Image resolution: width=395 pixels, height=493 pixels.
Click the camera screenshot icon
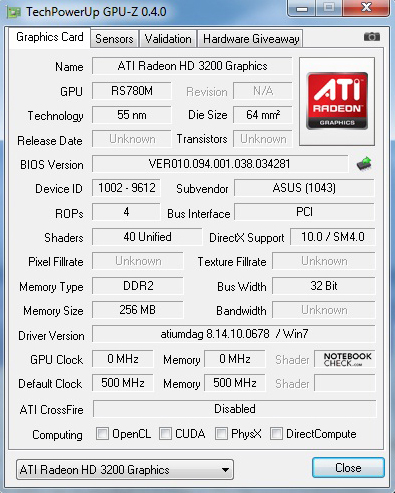[372, 37]
